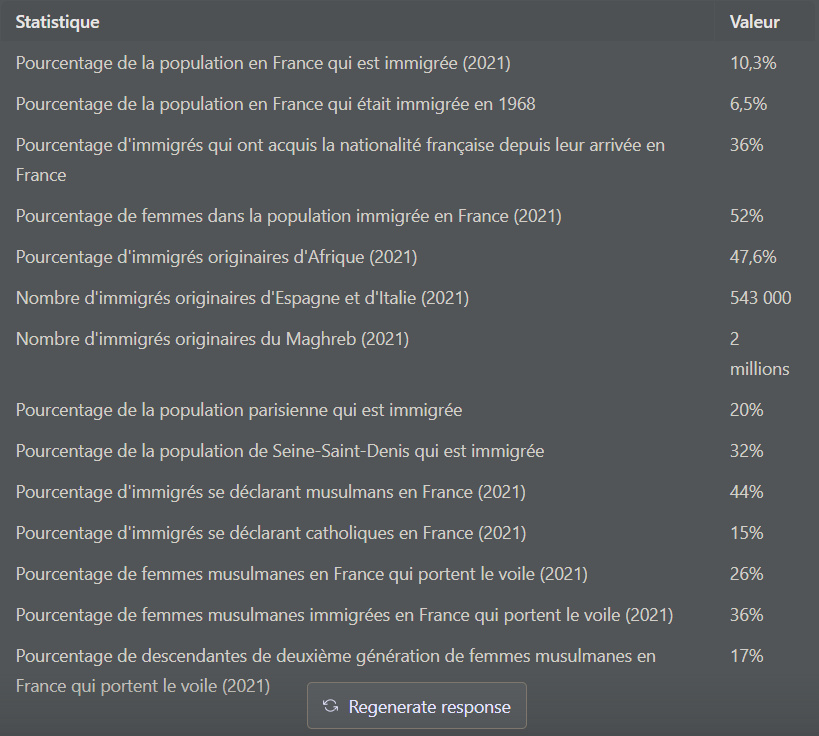
Task: Select the Valeur column header
Action: point(754,22)
